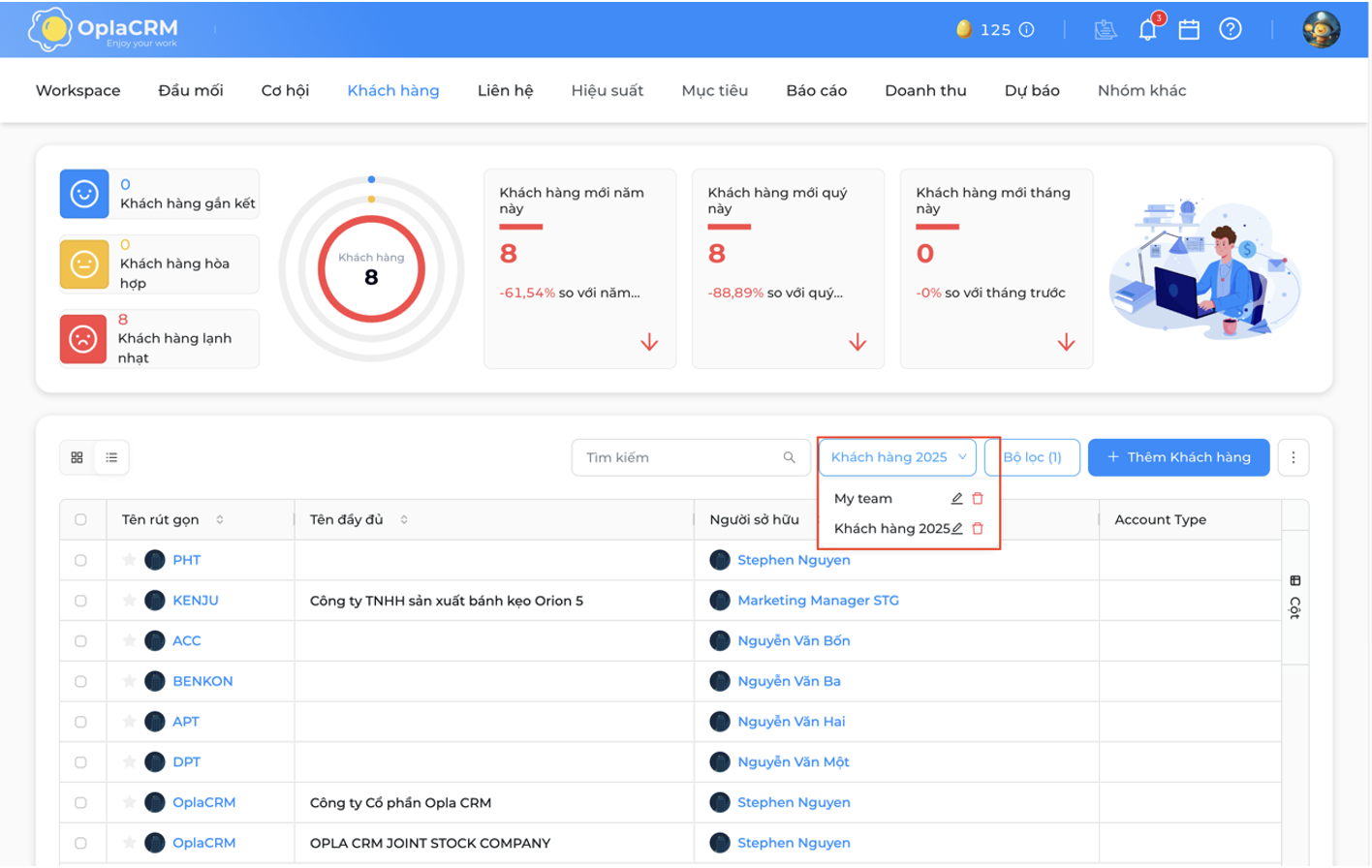The image size is (1372, 868).
Task: Click the OplaCRM logo
Action: point(103,30)
